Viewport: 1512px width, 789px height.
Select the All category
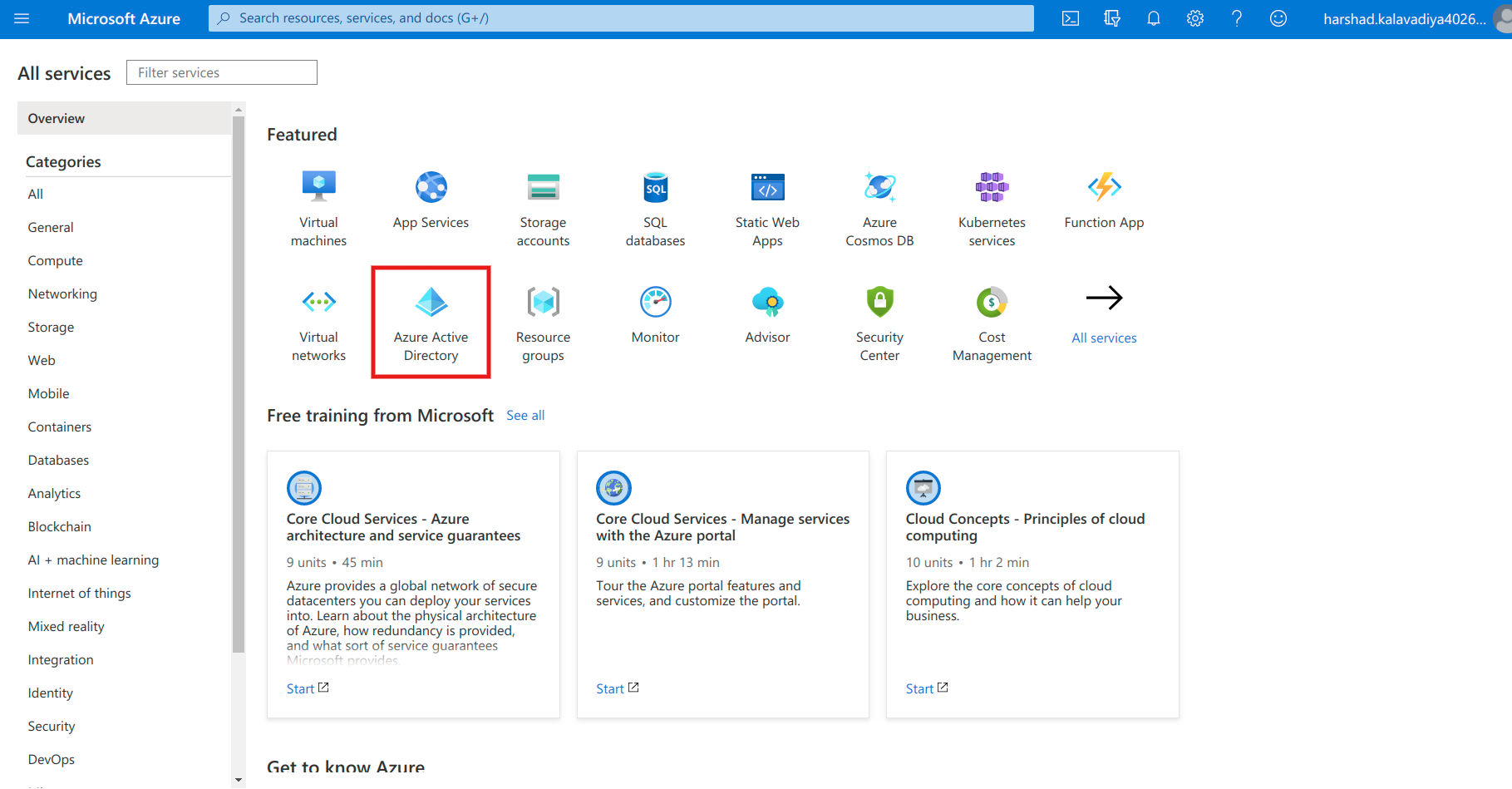[36, 194]
